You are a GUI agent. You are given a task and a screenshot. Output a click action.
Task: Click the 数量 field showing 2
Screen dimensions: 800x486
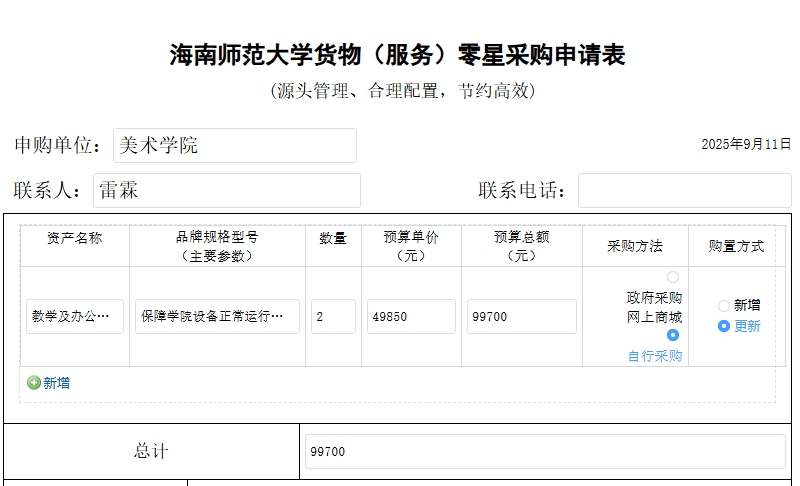coord(333,317)
